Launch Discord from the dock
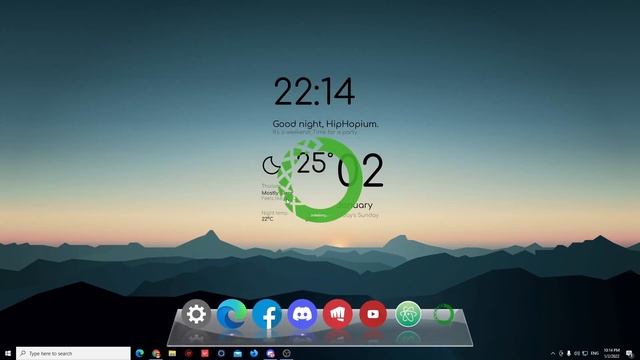 tap(302, 314)
